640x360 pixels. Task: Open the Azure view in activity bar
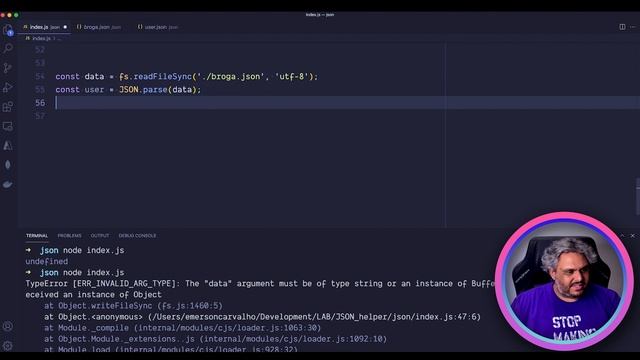[x=8, y=146]
